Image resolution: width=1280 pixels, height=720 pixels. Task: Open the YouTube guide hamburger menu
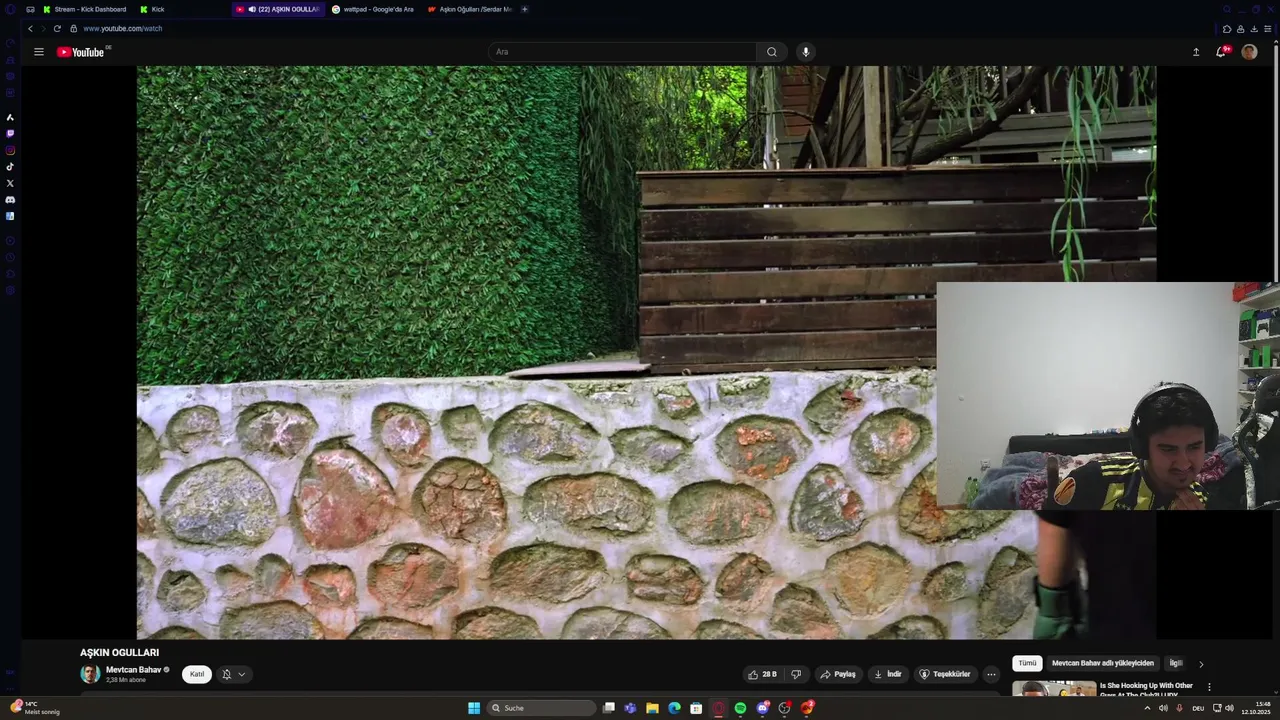coord(39,52)
